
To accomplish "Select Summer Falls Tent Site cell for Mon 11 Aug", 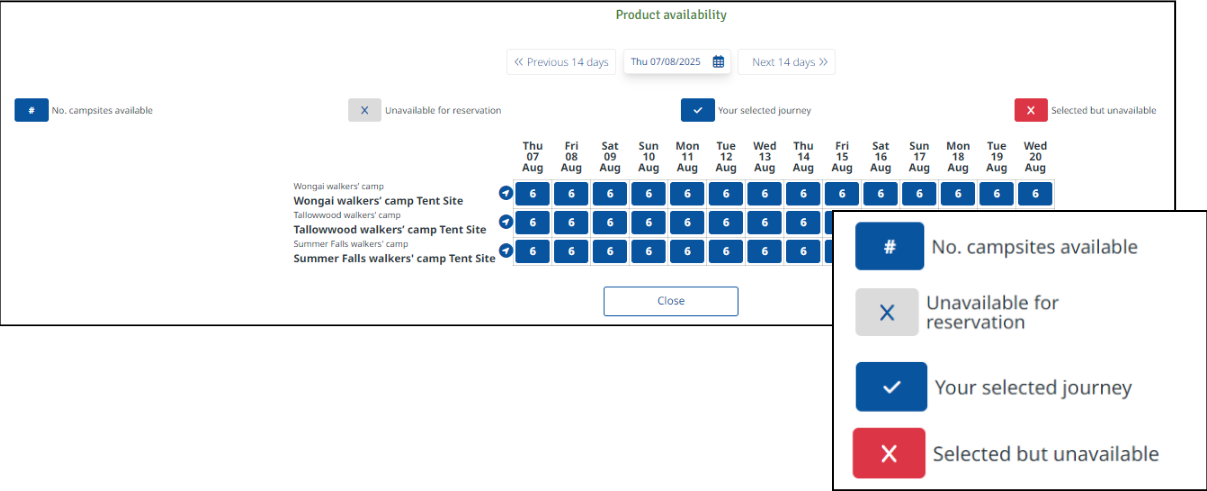I will click(687, 251).
